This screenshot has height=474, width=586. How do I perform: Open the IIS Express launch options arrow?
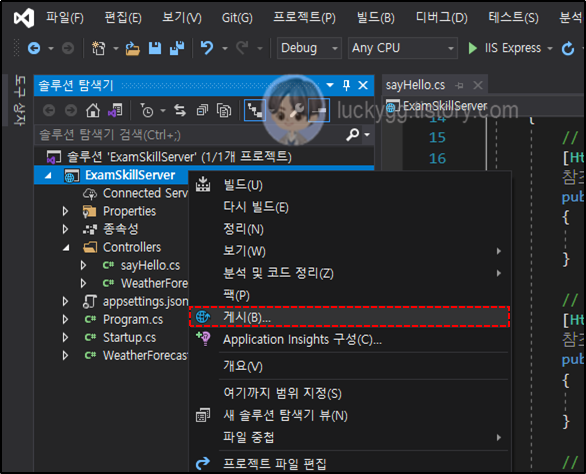(x=550, y=49)
